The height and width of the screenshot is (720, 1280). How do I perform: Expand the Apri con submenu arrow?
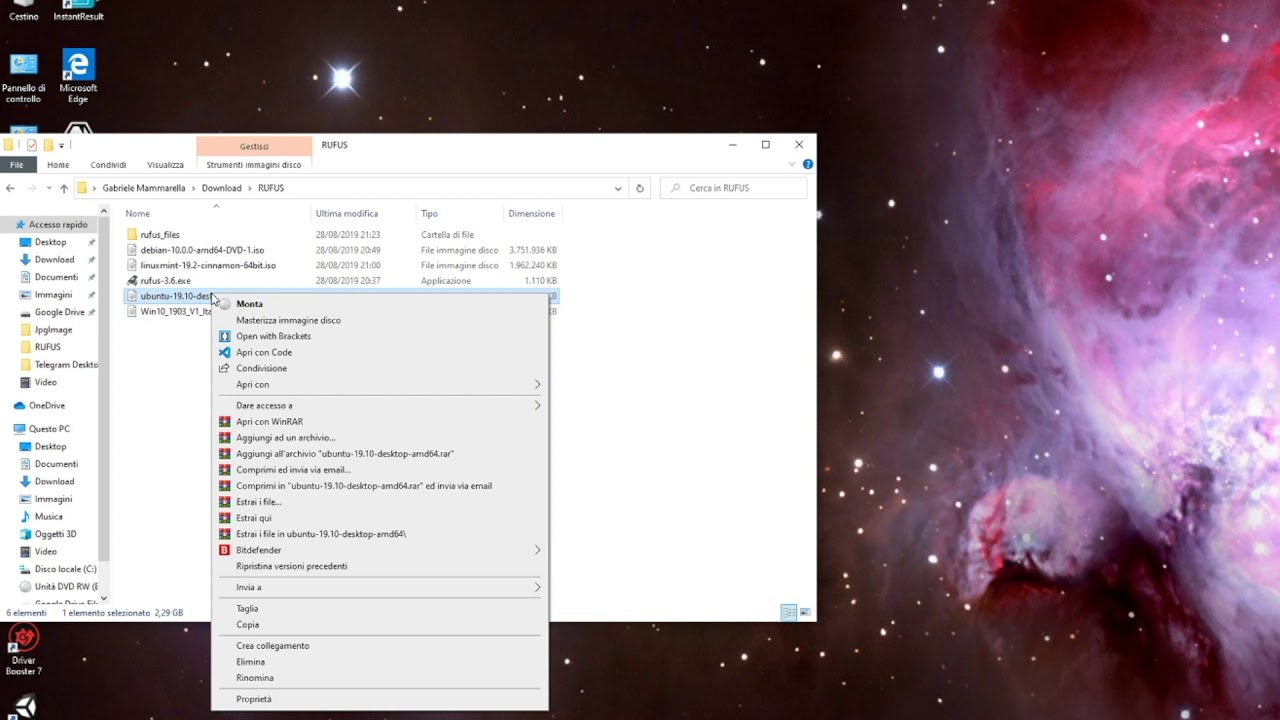(537, 384)
